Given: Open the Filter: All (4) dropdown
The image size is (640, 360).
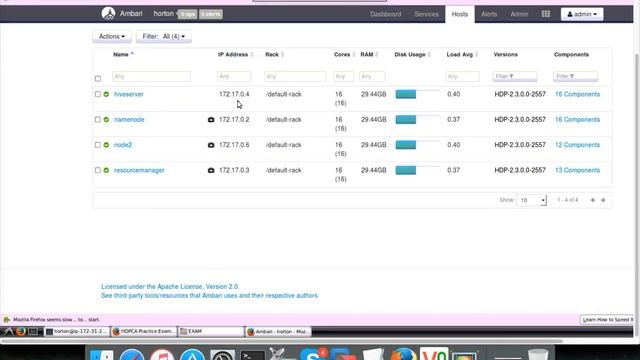Looking at the screenshot, I should pos(163,36).
